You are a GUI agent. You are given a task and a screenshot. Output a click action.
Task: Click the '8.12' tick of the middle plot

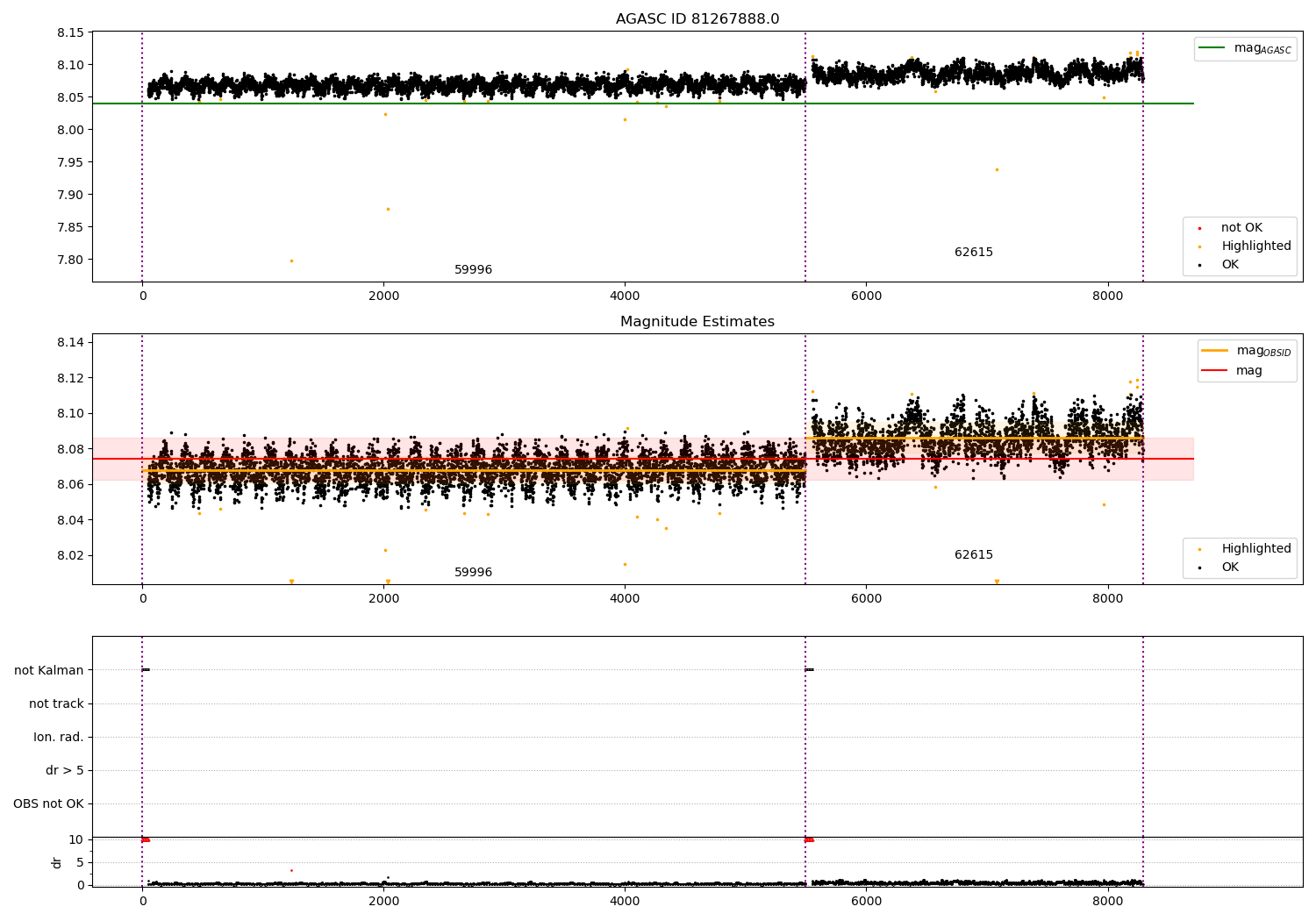coord(70,378)
